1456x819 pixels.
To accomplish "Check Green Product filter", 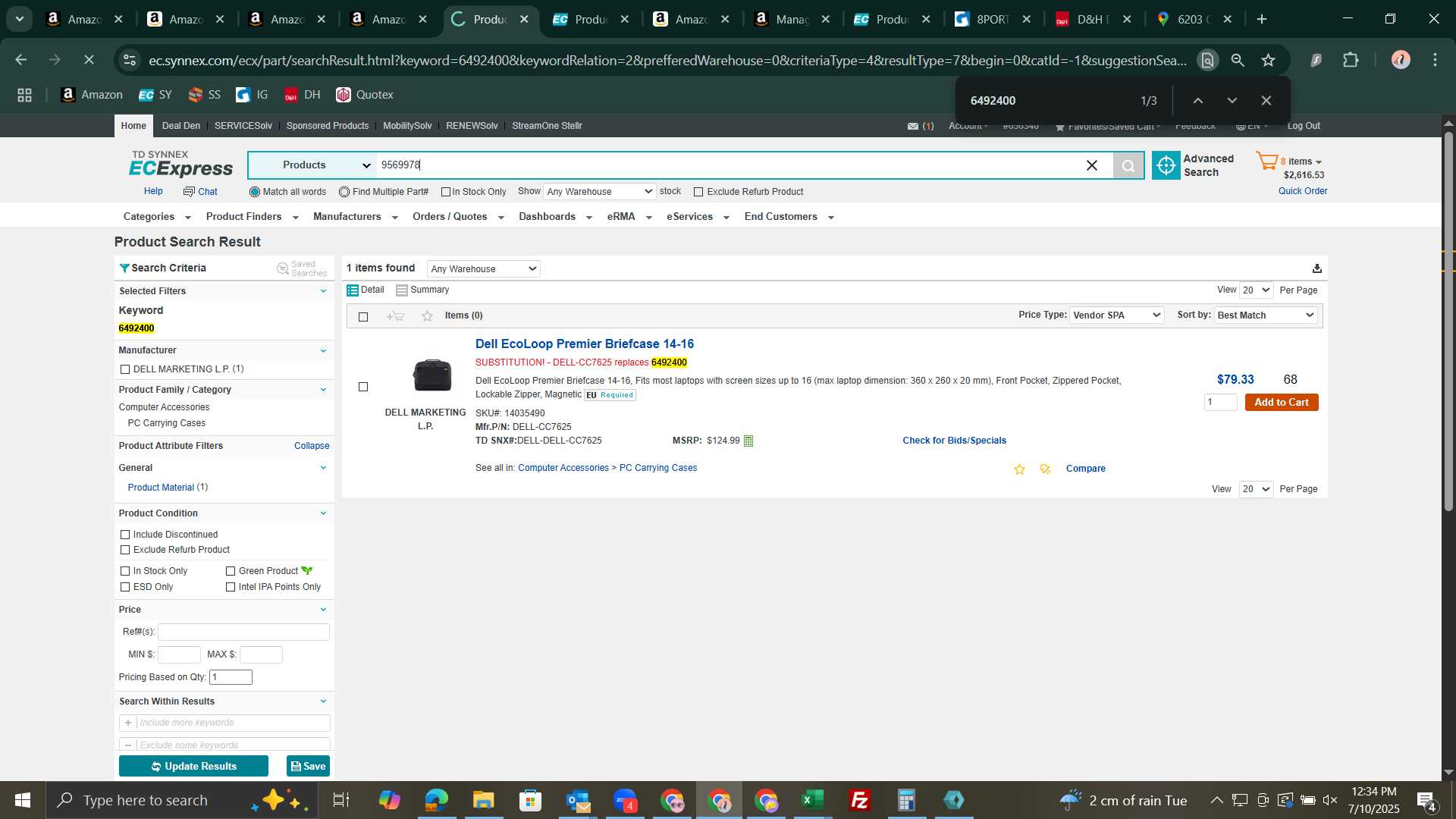I will [231, 571].
